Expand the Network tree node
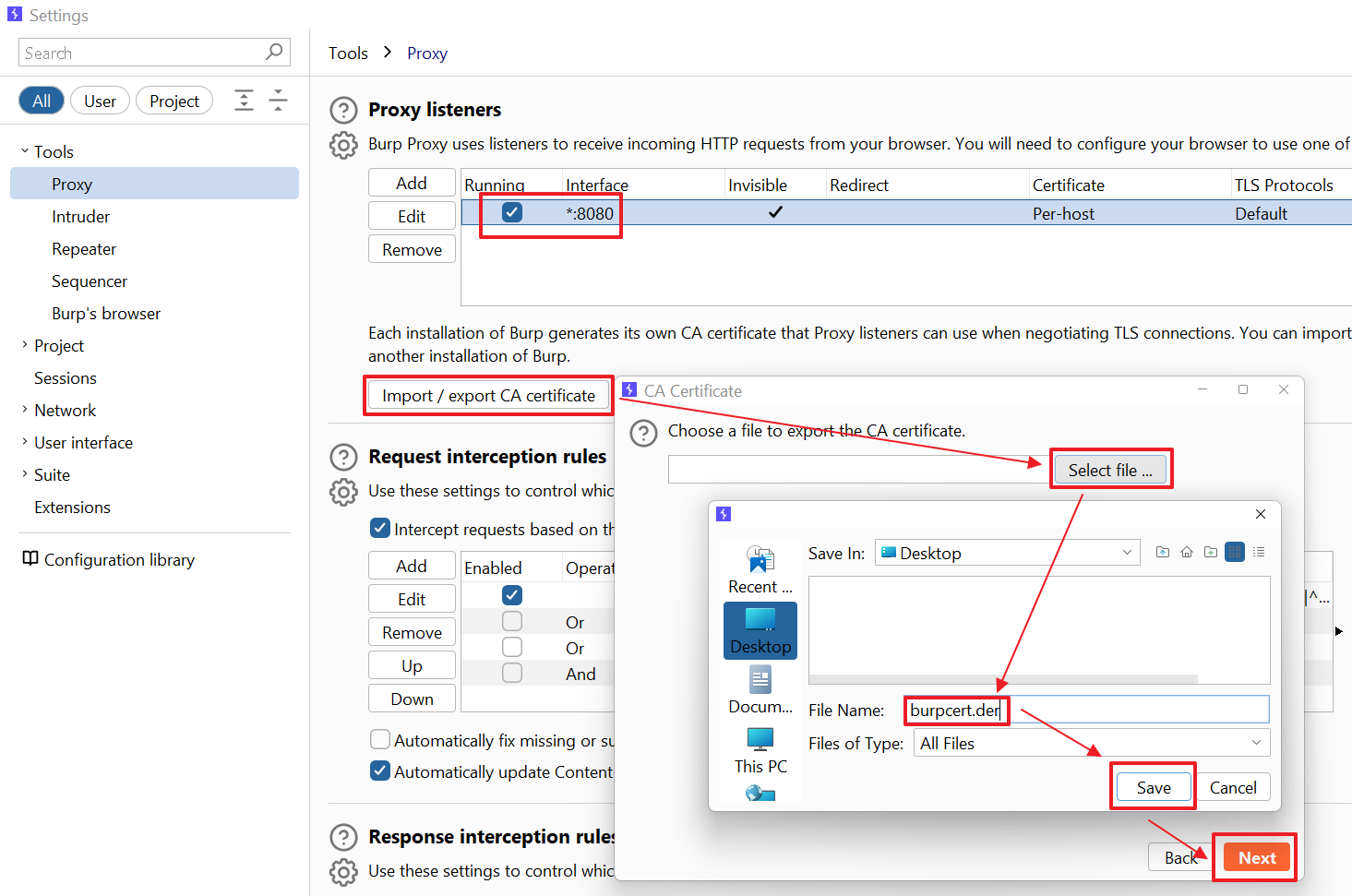 (x=25, y=409)
